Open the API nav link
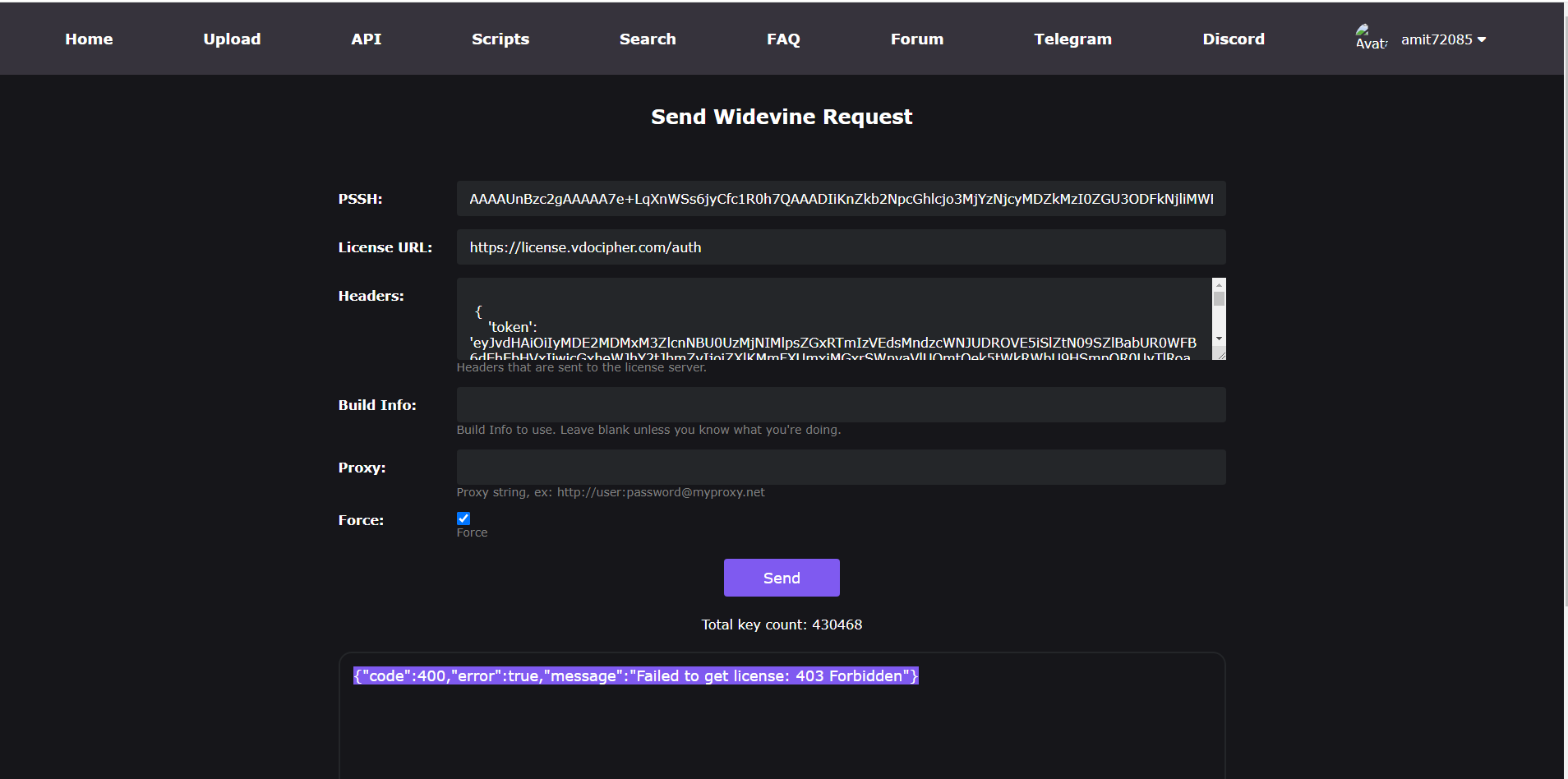The width and height of the screenshot is (1568, 779). click(366, 39)
